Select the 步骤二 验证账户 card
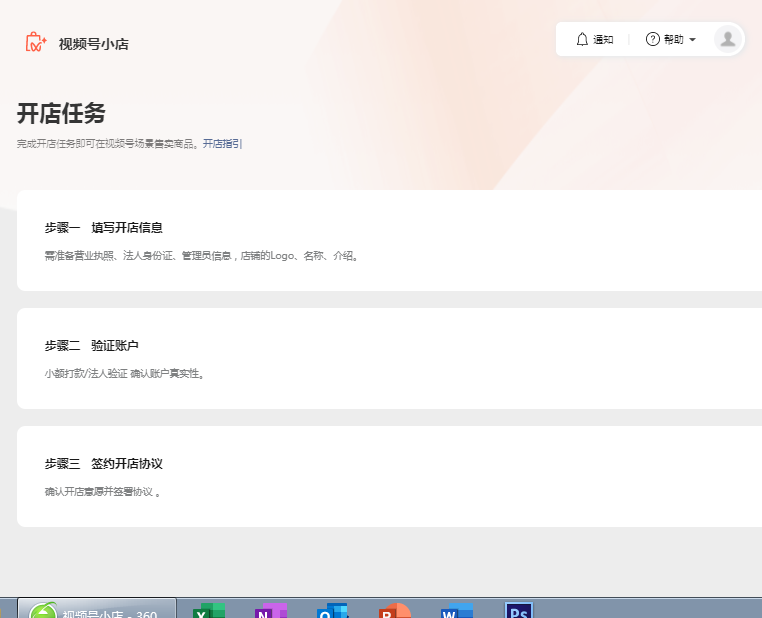The width and height of the screenshot is (762, 618). (x=389, y=359)
